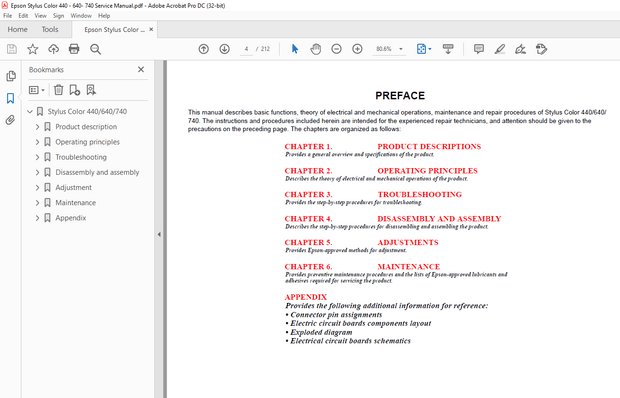The height and width of the screenshot is (398, 620).
Task: Open the View menu
Action: [x=40, y=16]
